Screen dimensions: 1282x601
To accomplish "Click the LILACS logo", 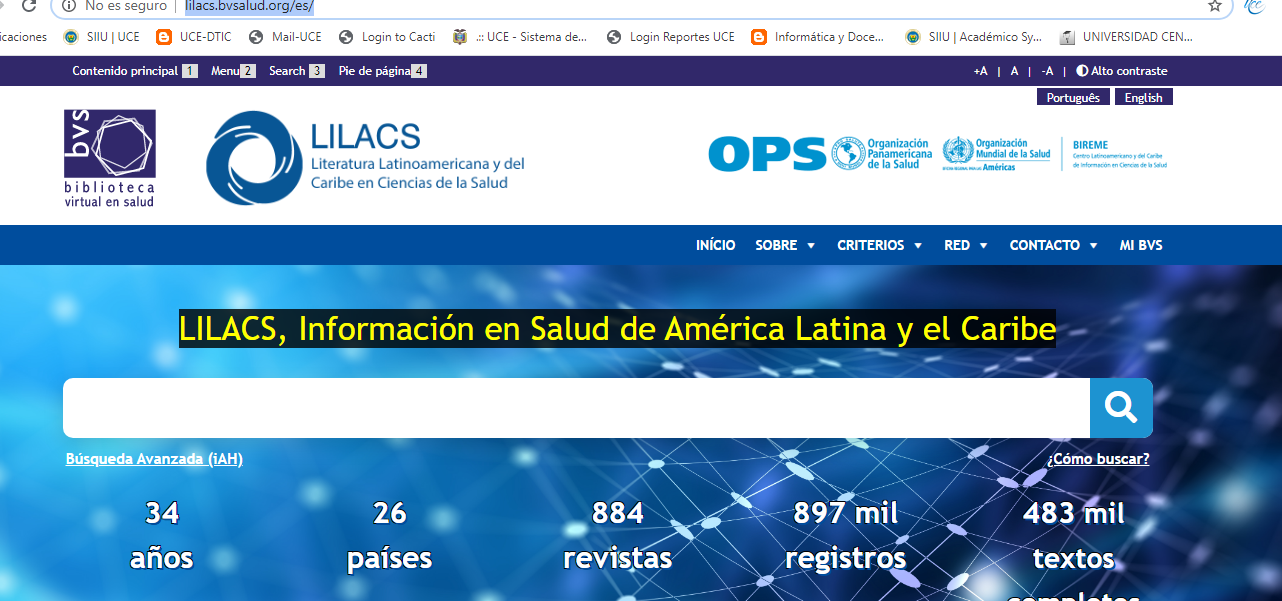I will pos(366,158).
